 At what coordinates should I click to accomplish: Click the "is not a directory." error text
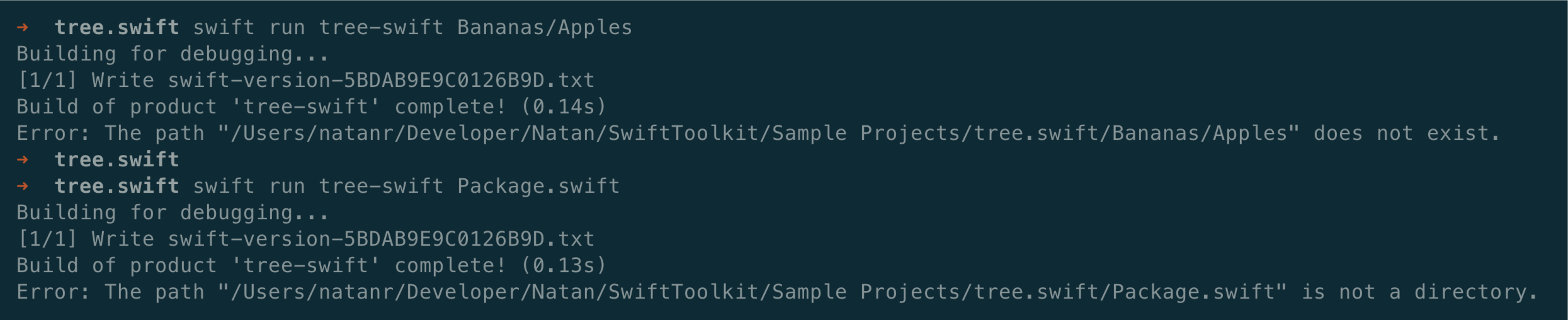1419,292
